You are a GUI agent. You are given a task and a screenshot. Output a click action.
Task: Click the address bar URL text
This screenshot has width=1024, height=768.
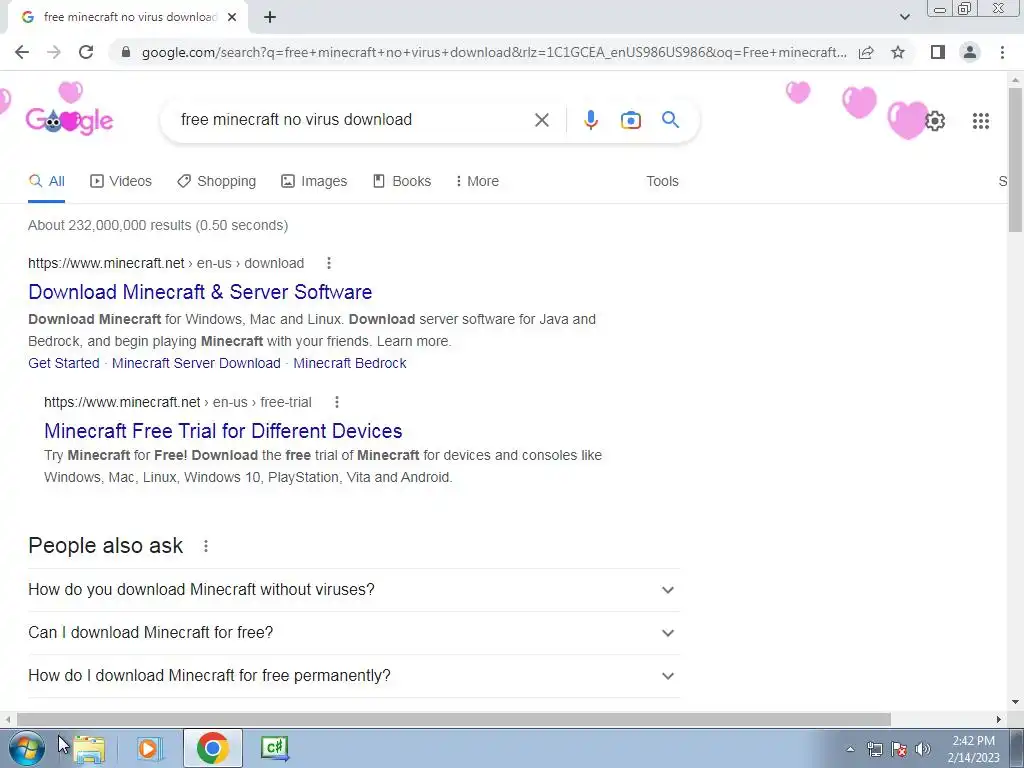click(494, 52)
